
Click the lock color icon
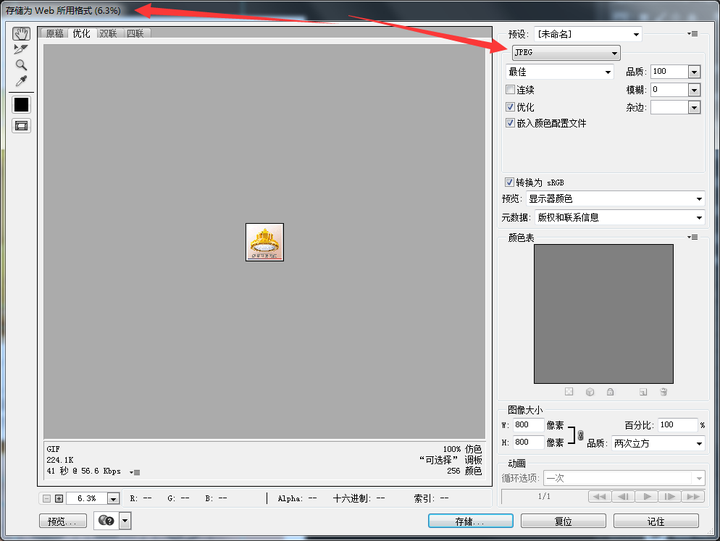click(x=610, y=392)
